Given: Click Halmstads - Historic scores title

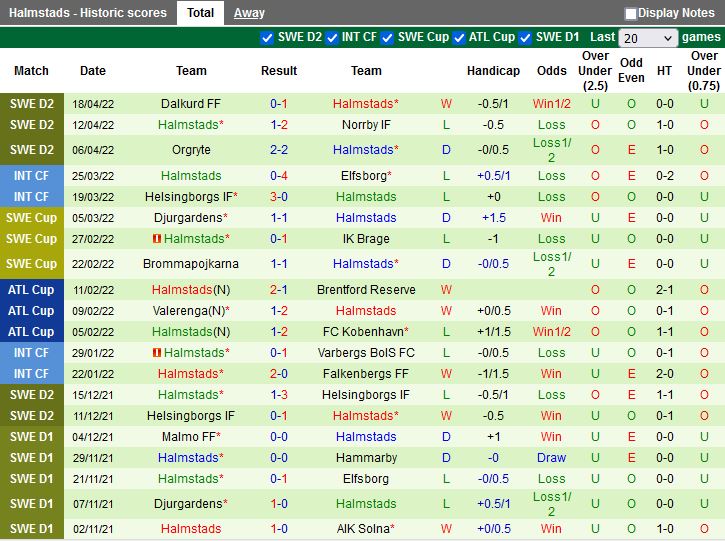Looking at the screenshot, I should 88,13.
